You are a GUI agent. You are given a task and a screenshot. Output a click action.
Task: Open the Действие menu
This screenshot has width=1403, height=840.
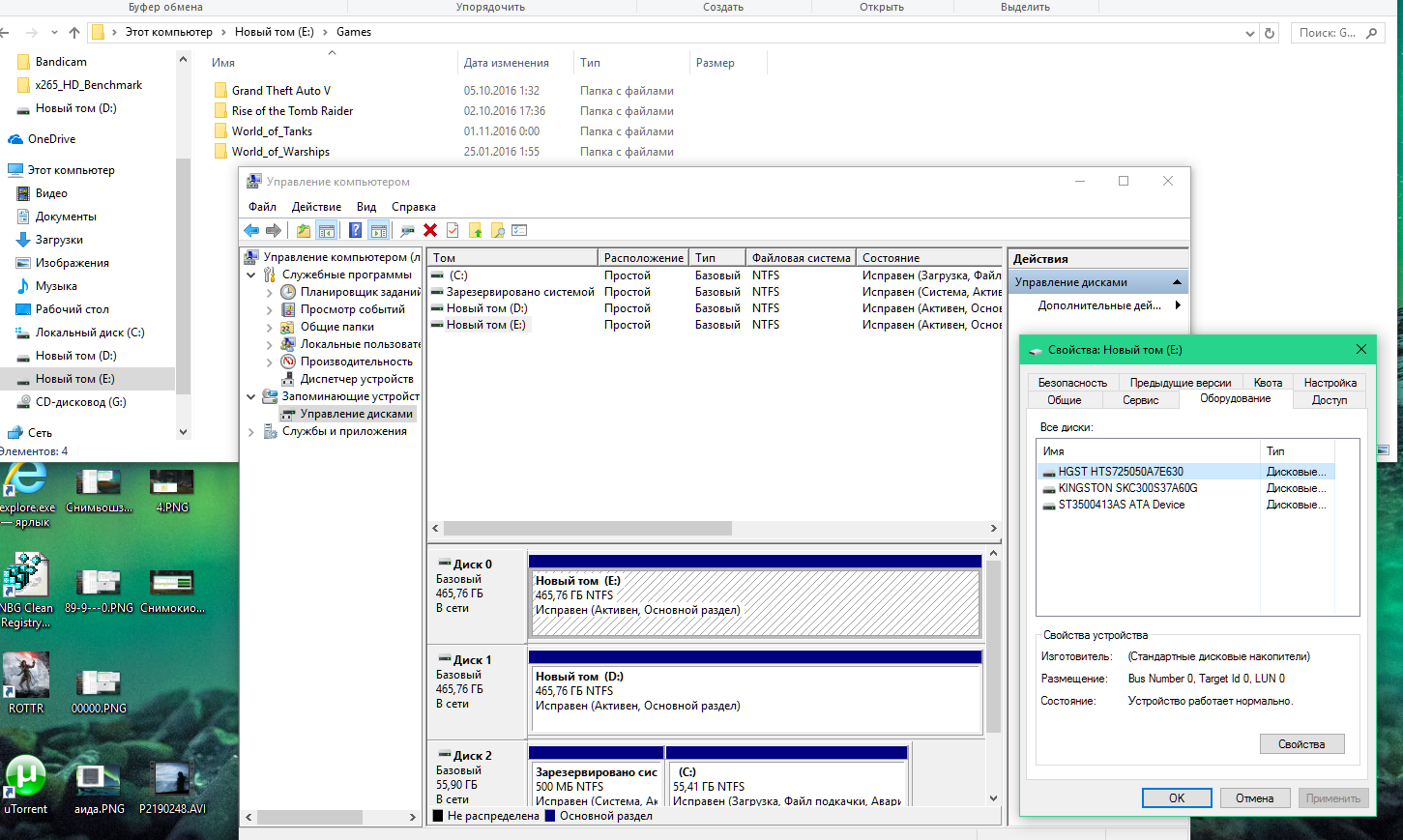coord(316,207)
